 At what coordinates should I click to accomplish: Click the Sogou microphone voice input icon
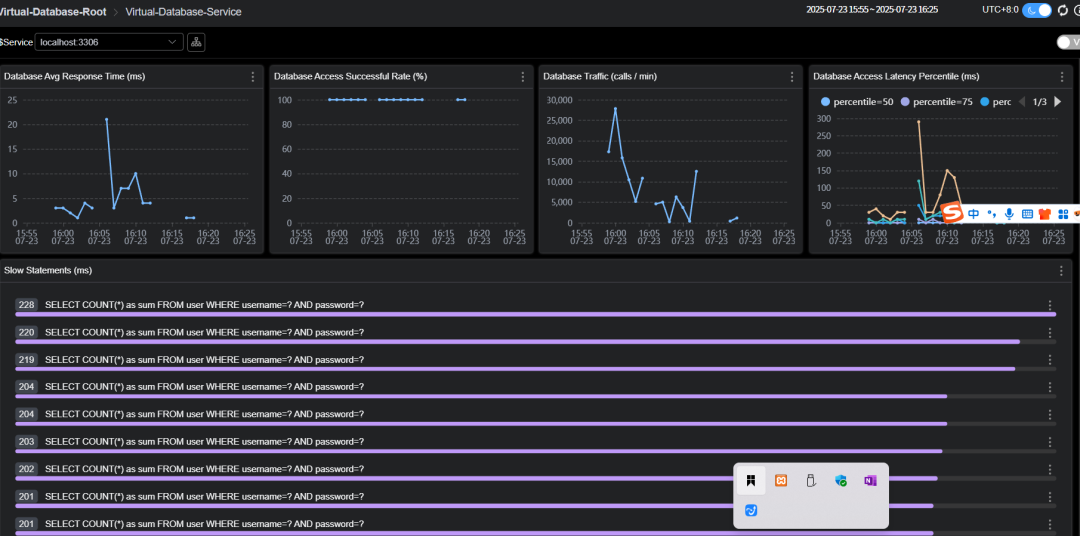point(1009,214)
